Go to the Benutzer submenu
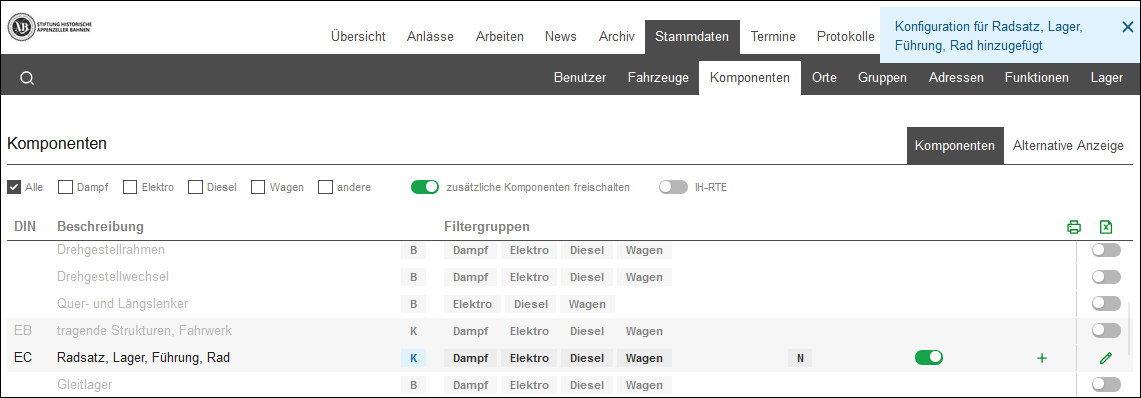 pos(580,78)
